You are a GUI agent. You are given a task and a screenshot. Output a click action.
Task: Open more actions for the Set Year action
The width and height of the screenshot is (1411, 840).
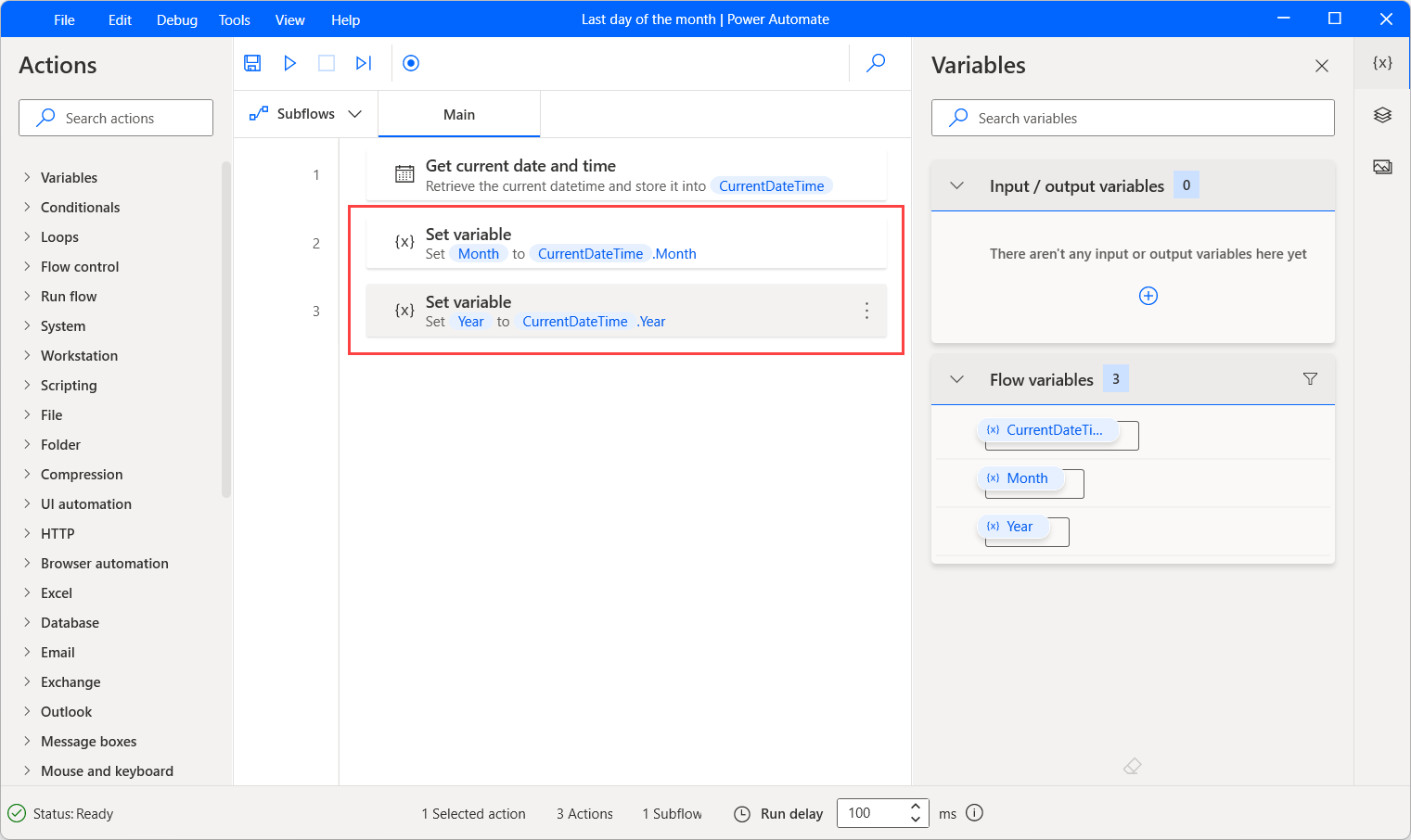866,311
